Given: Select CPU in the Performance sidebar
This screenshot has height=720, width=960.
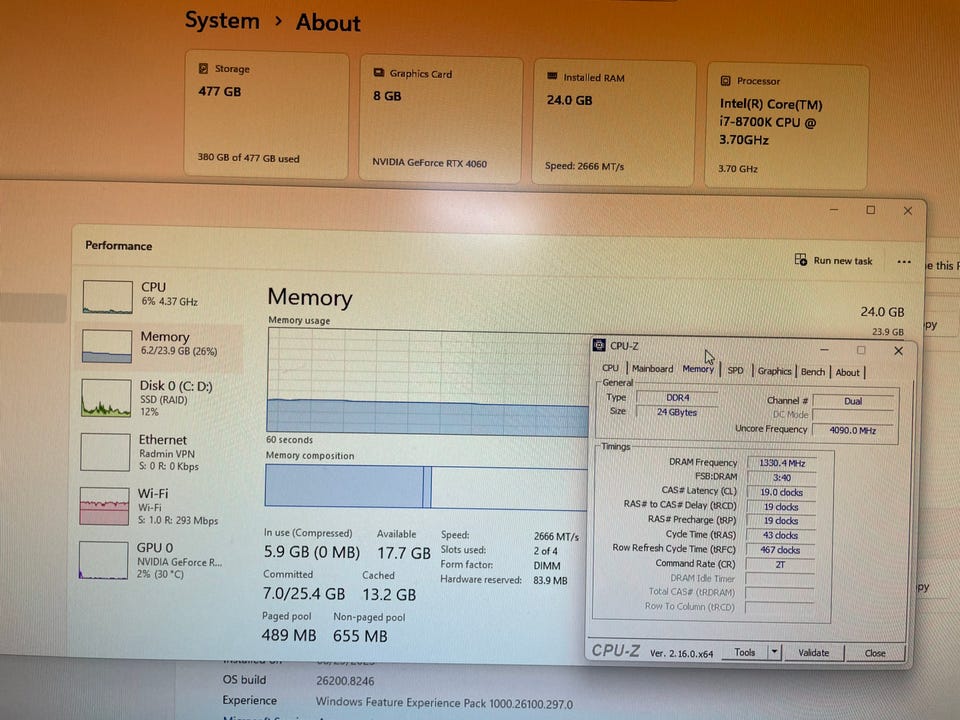Looking at the screenshot, I should [x=160, y=296].
